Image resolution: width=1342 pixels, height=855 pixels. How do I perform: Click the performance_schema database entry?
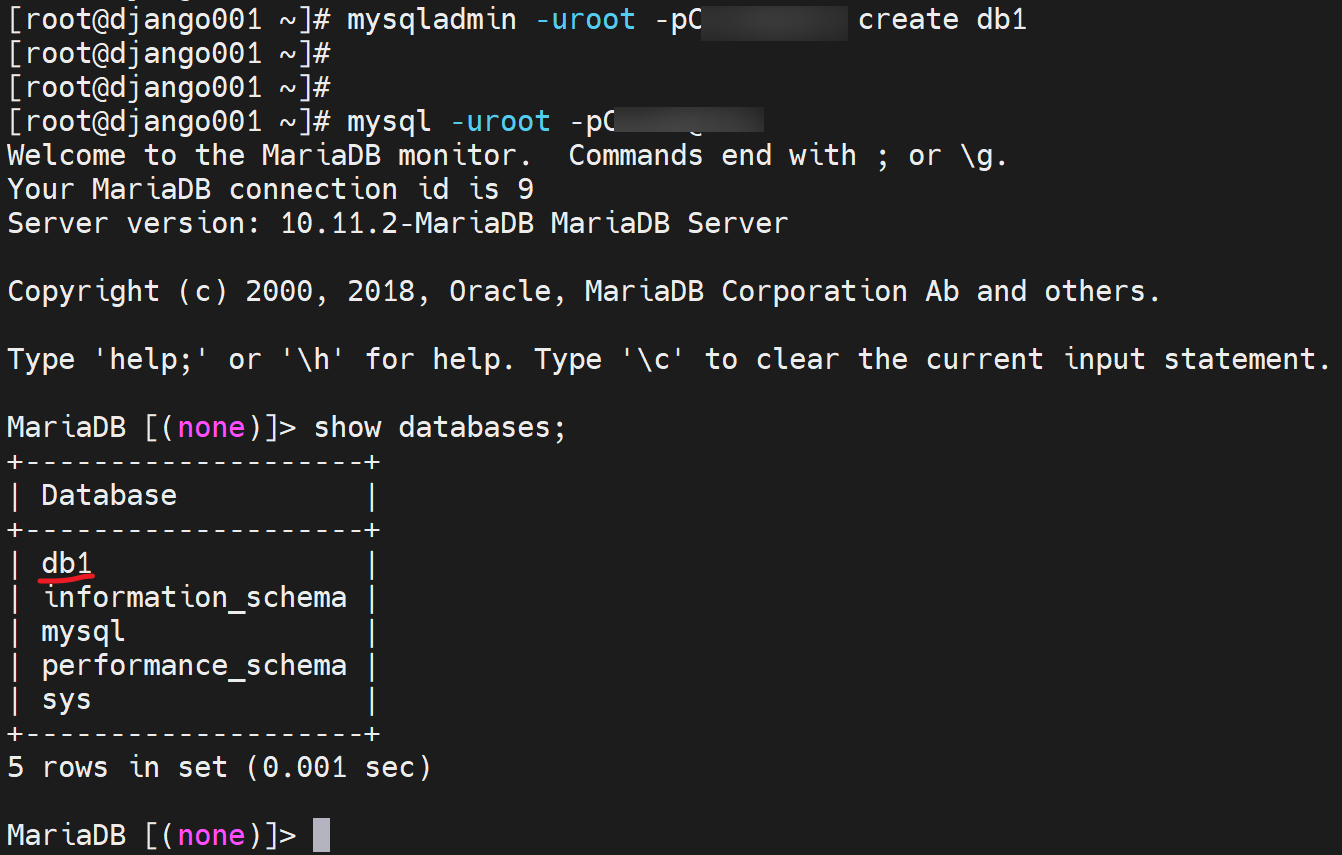click(x=194, y=665)
